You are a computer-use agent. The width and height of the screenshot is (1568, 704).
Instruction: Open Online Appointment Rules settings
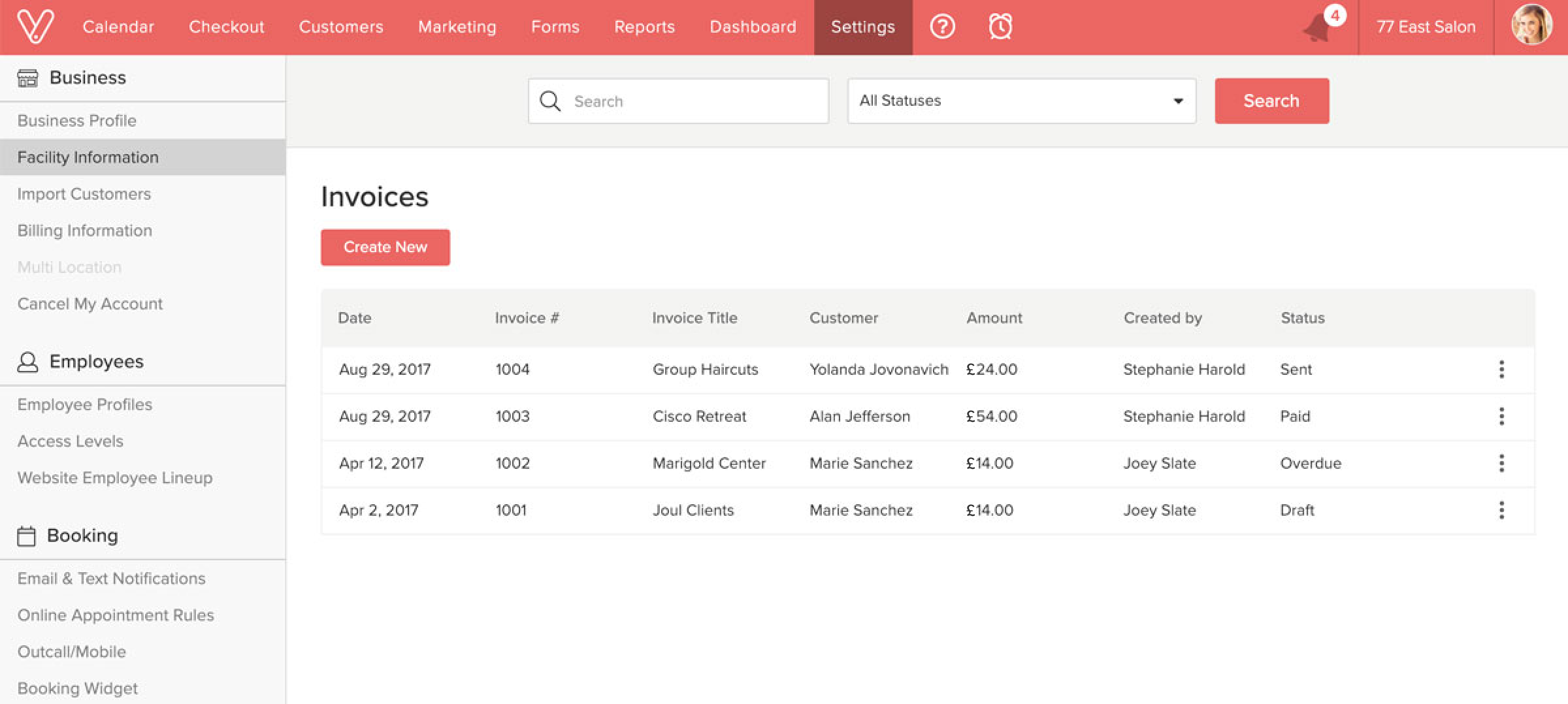[116, 615]
